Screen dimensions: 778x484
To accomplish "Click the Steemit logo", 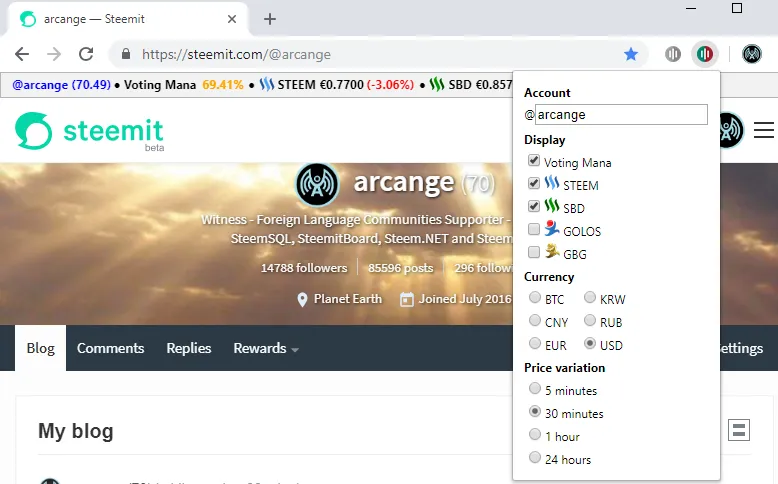I will click(89, 131).
